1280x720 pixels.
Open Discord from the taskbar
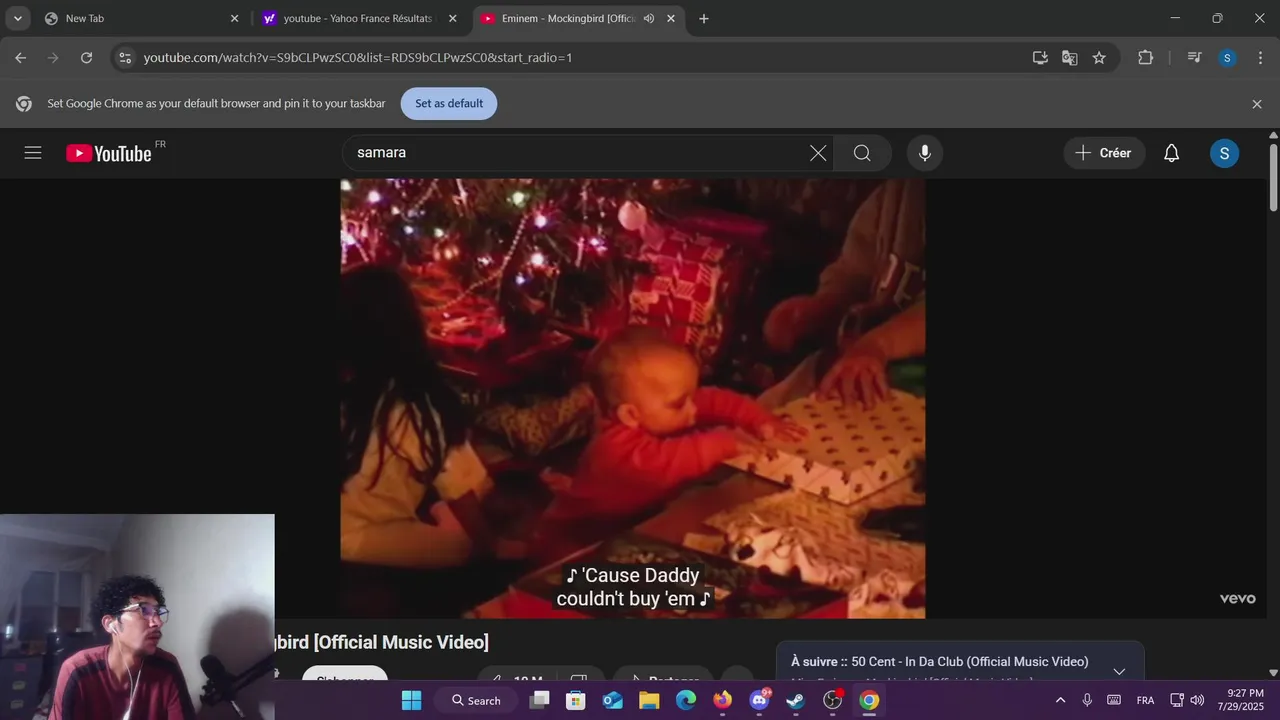(x=759, y=700)
